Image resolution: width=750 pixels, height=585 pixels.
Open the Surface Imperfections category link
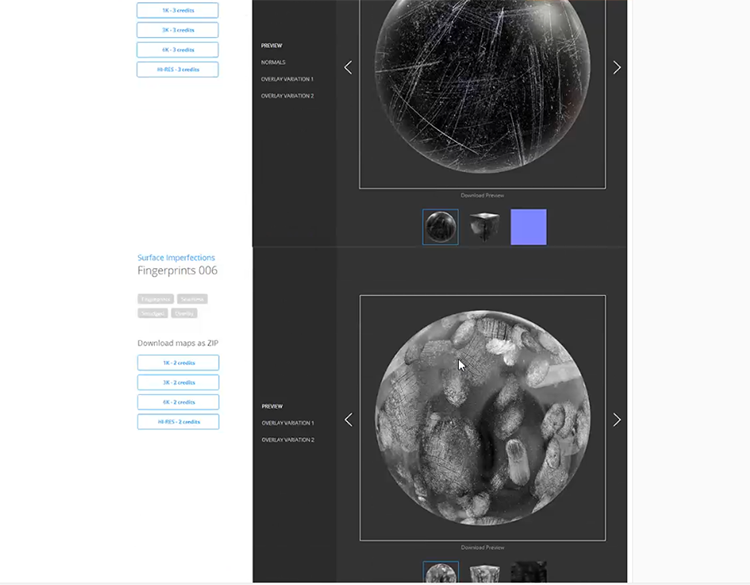tap(176, 258)
